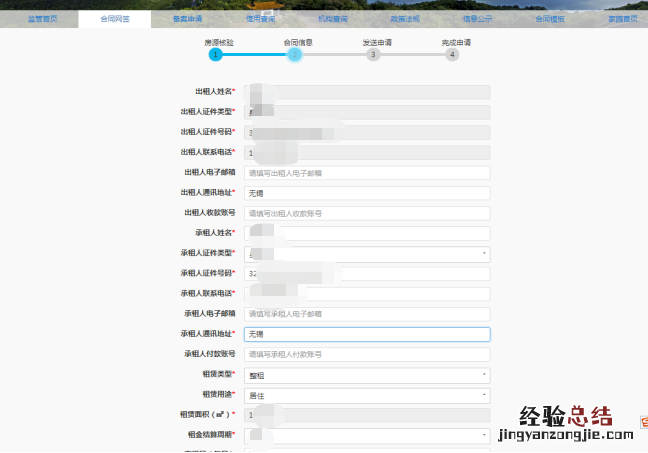Click step 2 circle 合同信息
This screenshot has height=453, width=648.
pyautogui.click(x=294, y=55)
